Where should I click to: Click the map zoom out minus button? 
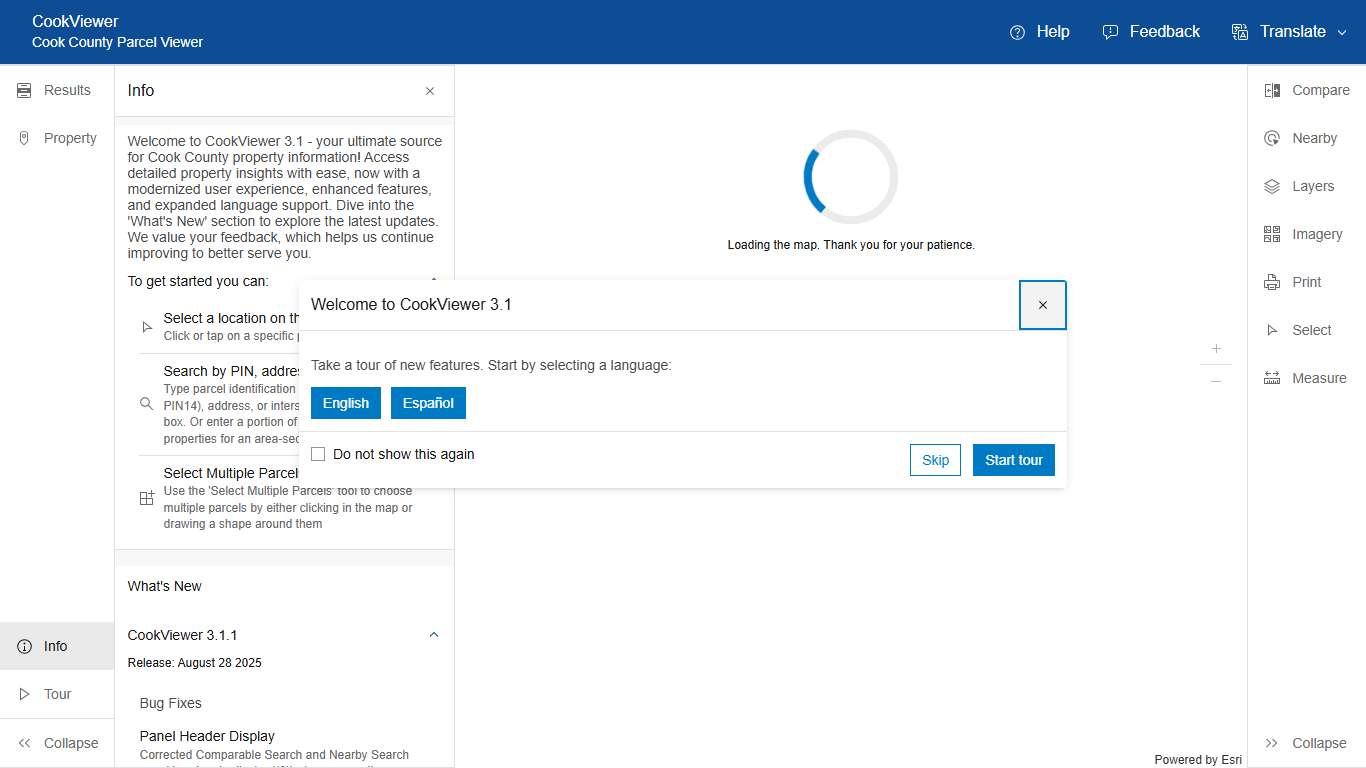tap(1216, 381)
